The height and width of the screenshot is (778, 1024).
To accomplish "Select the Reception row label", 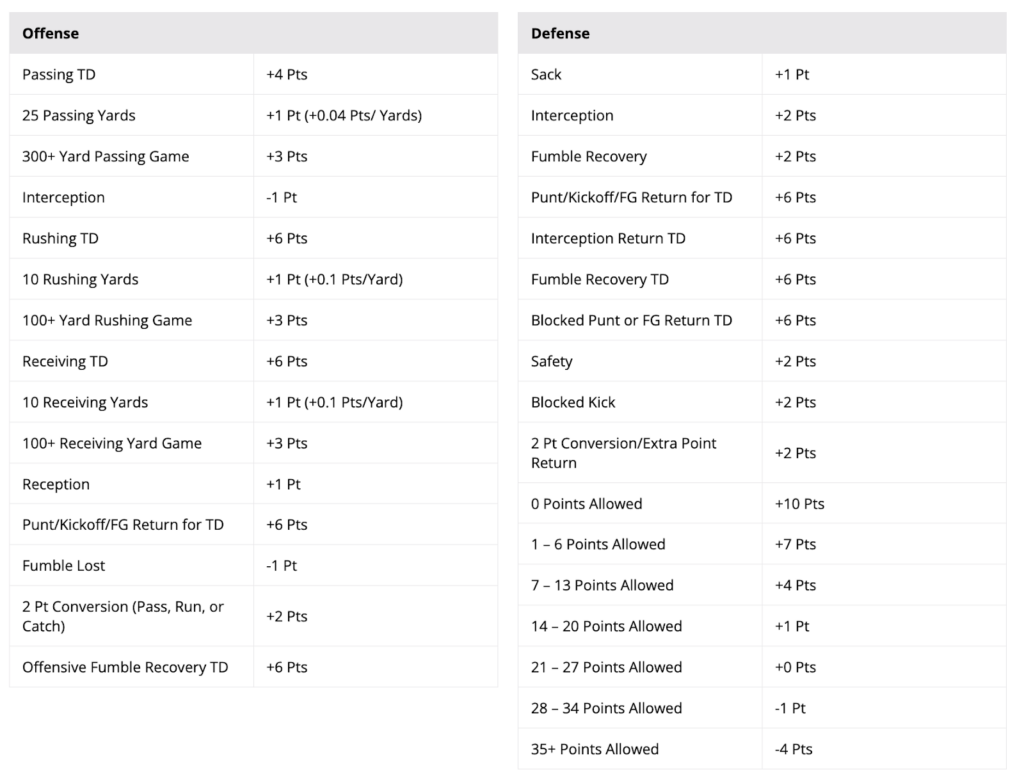I will [56, 484].
